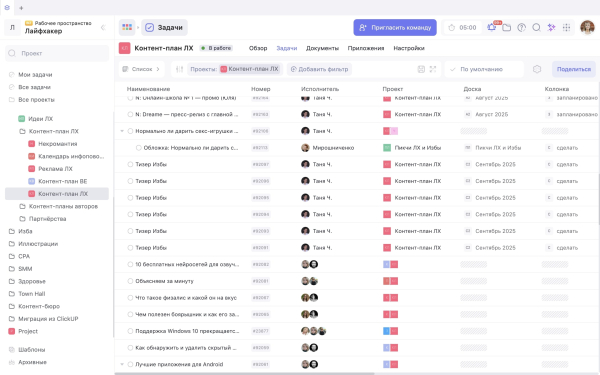
Task: Click the green Идеи ЛХ project icon
Action: click(x=22, y=119)
